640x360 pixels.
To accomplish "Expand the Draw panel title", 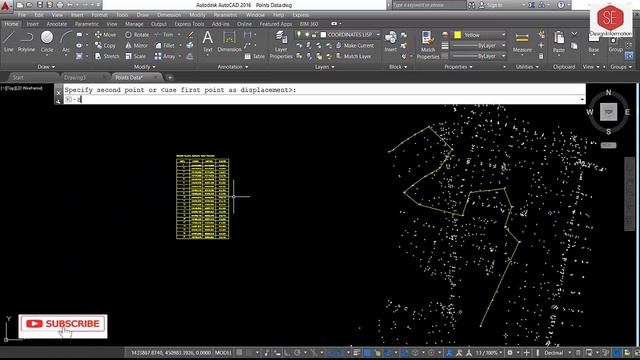I will pos(46,67).
